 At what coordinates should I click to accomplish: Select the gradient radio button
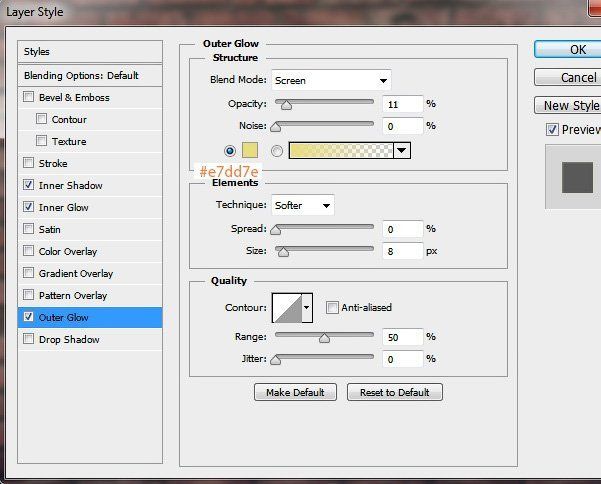click(x=277, y=150)
